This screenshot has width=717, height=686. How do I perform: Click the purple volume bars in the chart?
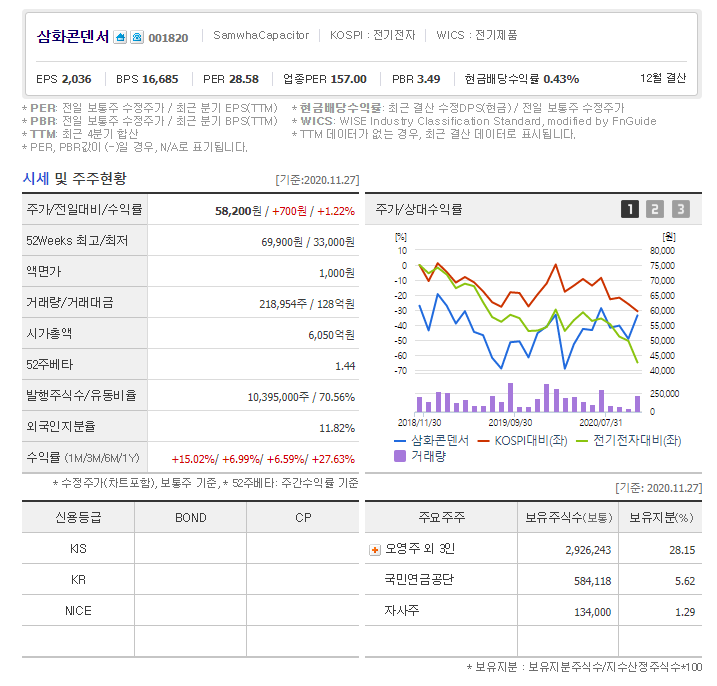(x=528, y=399)
